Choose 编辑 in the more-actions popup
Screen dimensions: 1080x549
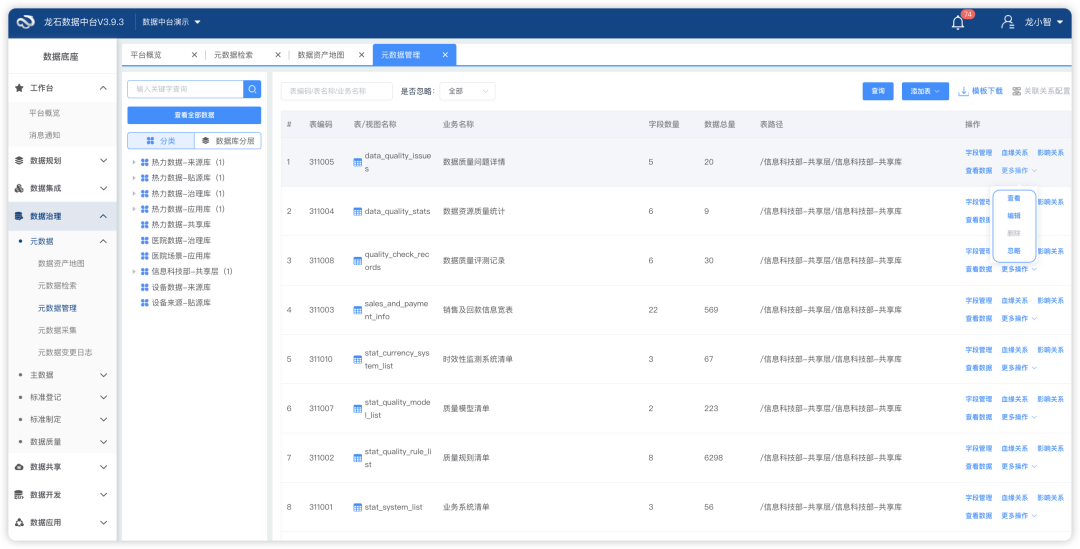tap(1014, 216)
